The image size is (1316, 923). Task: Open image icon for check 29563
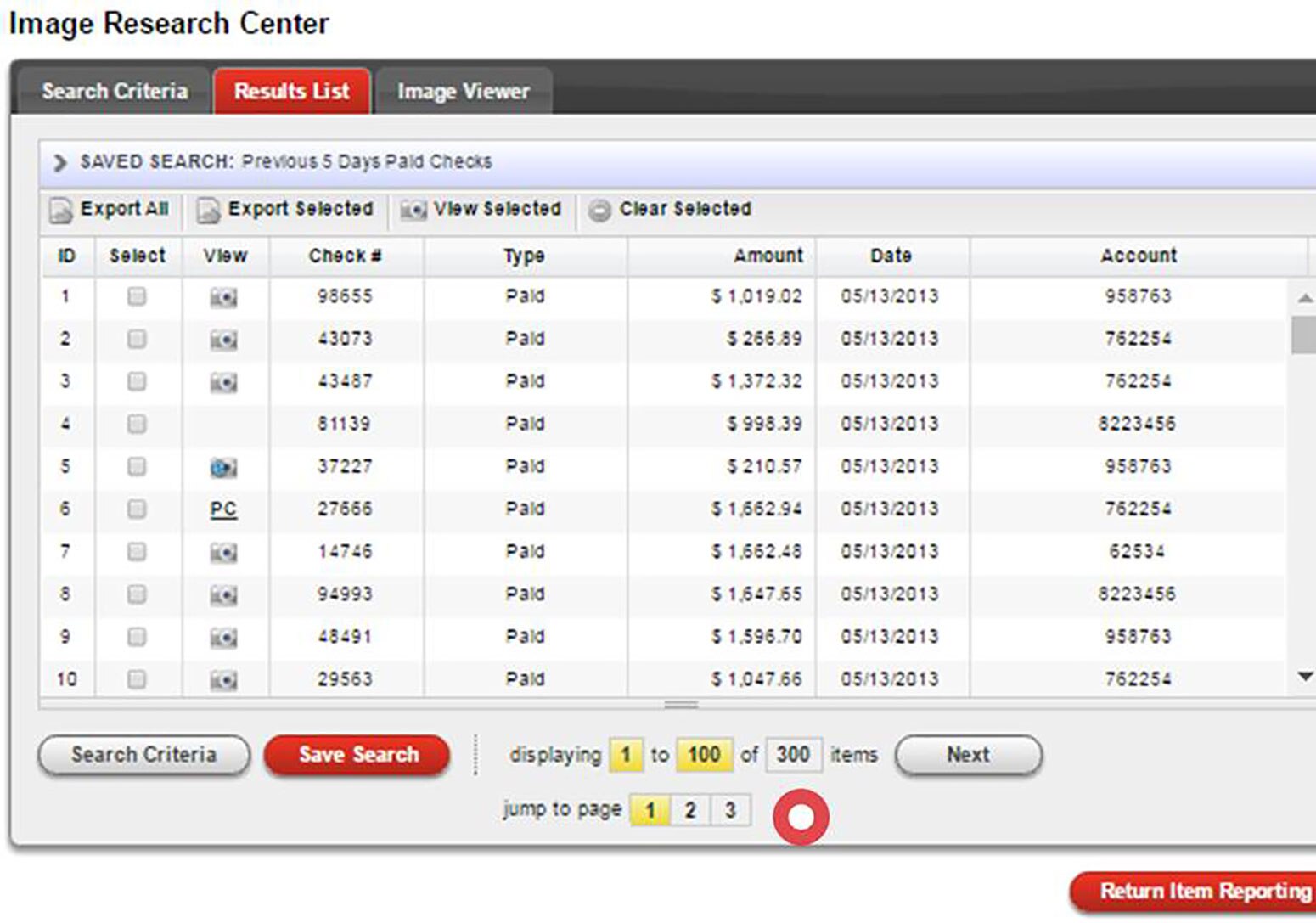pyautogui.click(x=223, y=679)
